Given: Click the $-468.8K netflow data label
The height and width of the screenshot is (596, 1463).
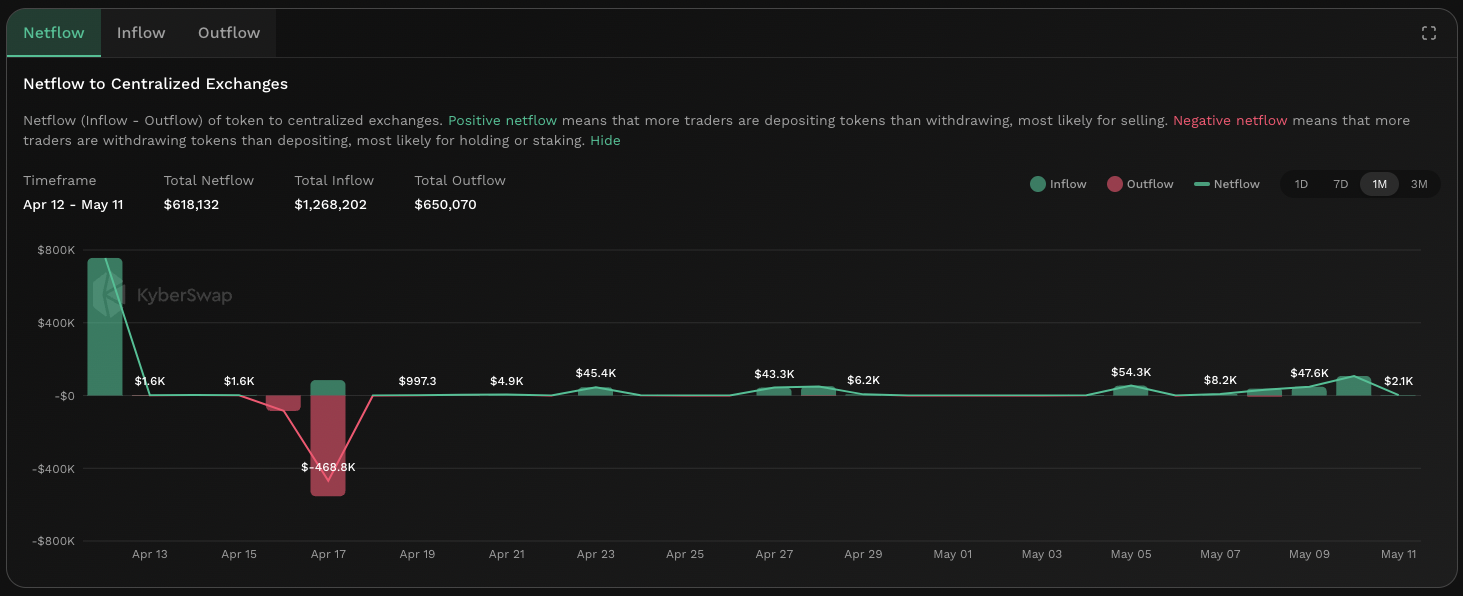Looking at the screenshot, I should coord(328,467).
